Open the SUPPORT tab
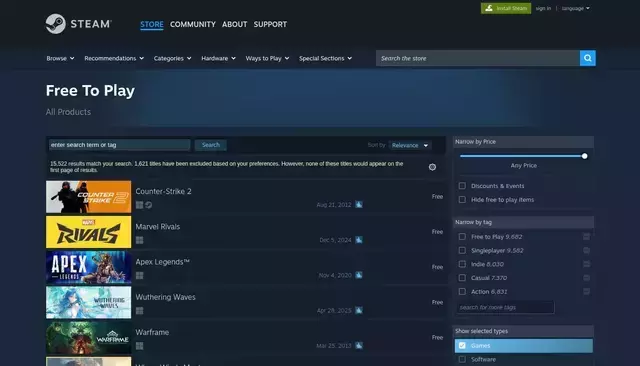 pyautogui.click(x=270, y=24)
